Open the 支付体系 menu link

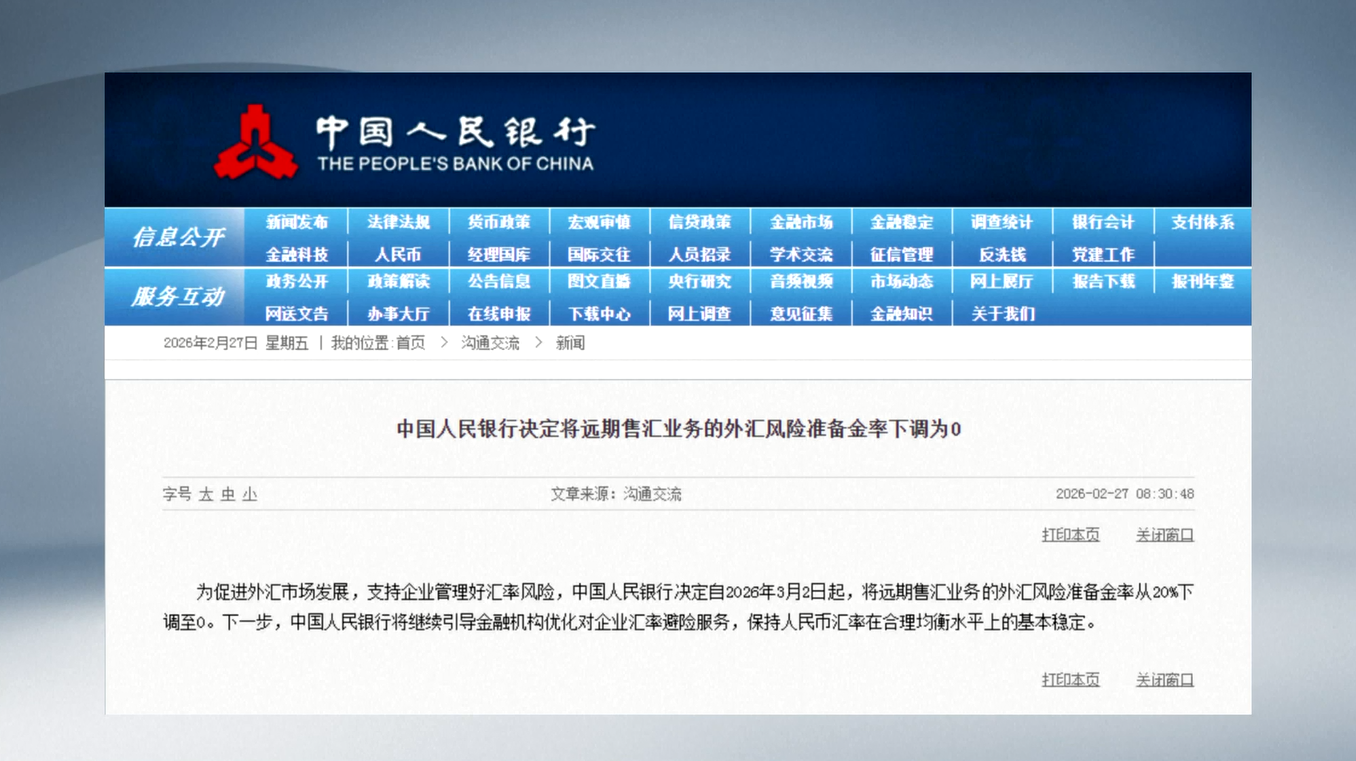1203,222
